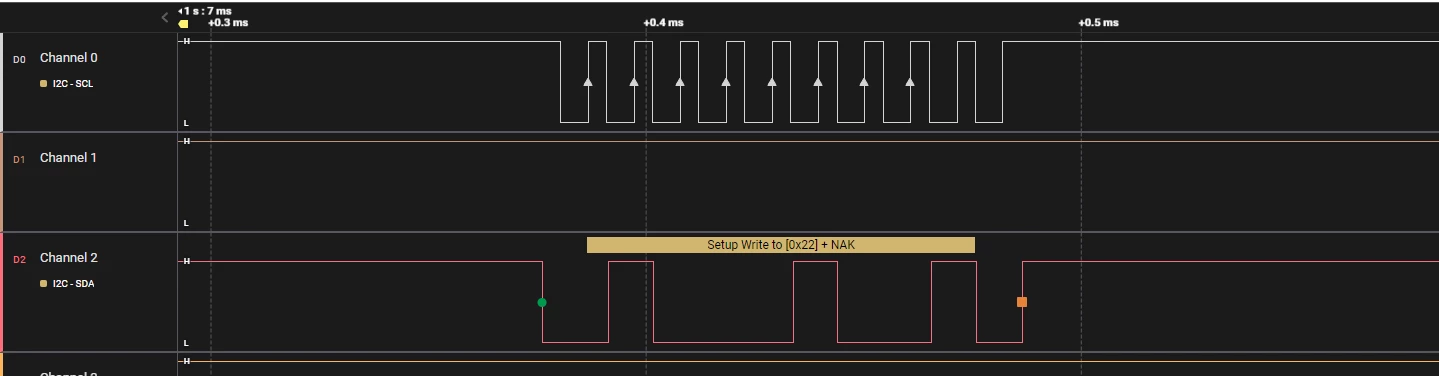Click the 'Setup Write to [0x22] + NAK' bubble

(x=781, y=245)
